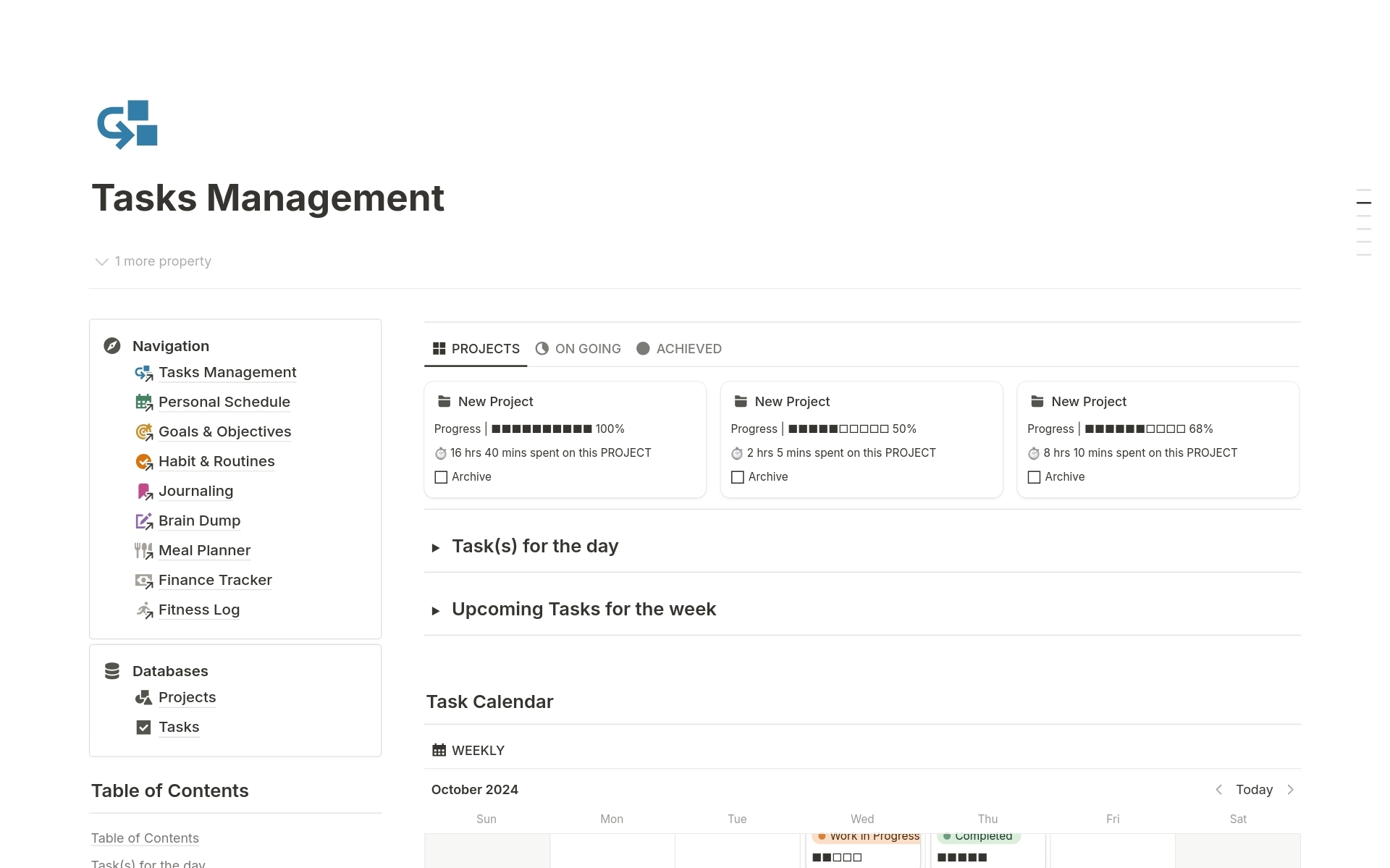Image resolution: width=1390 pixels, height=868 pixels.
Task: Check Archive on the 100% progress project
Action: [x=441, y=477]
